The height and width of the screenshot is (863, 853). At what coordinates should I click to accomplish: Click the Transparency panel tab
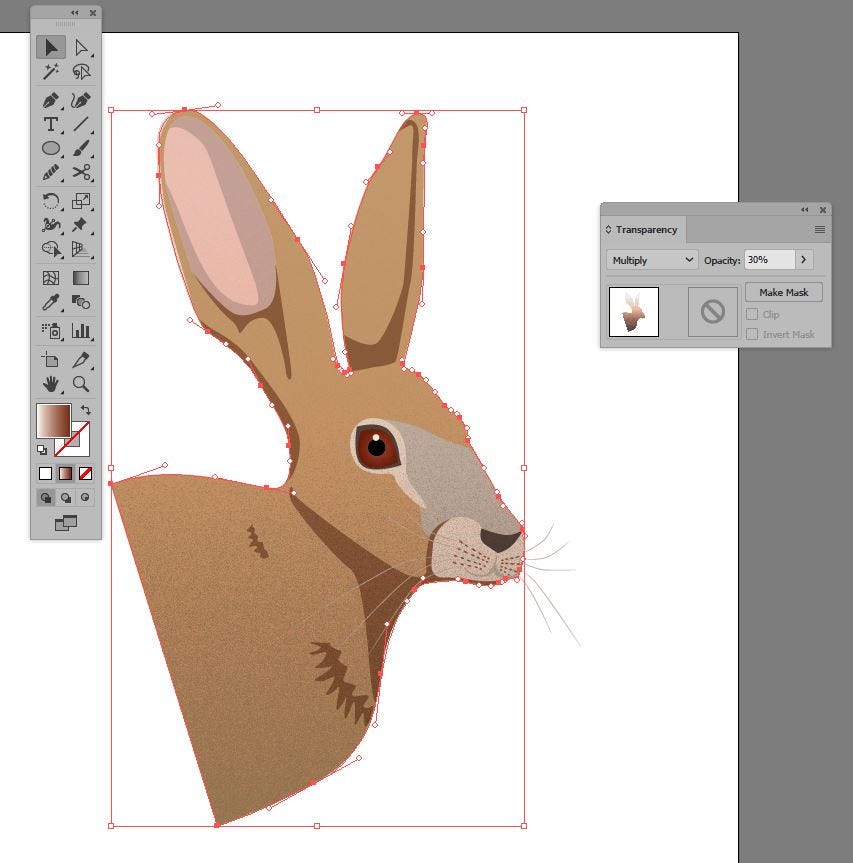point(645,230)
